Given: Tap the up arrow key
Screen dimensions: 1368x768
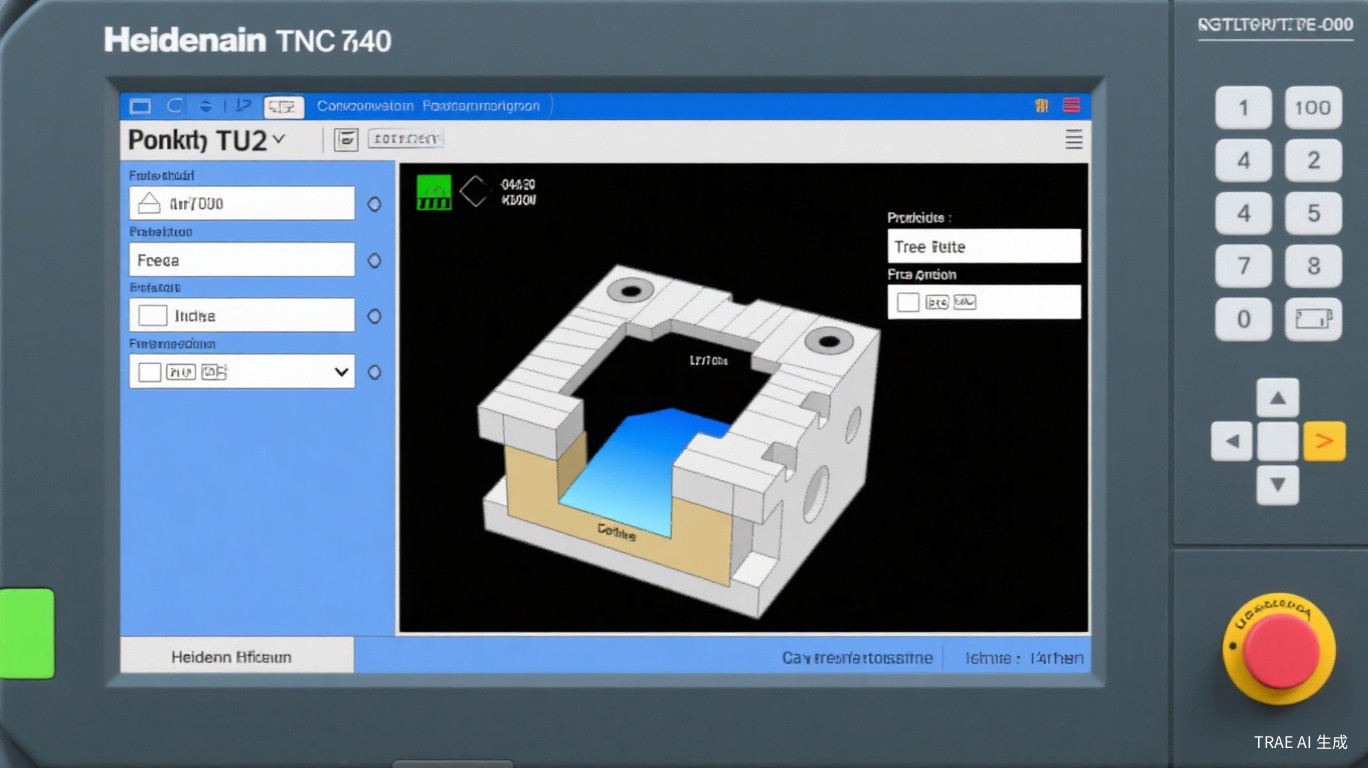Looking at the screenshot, I should click(1277, 398).
